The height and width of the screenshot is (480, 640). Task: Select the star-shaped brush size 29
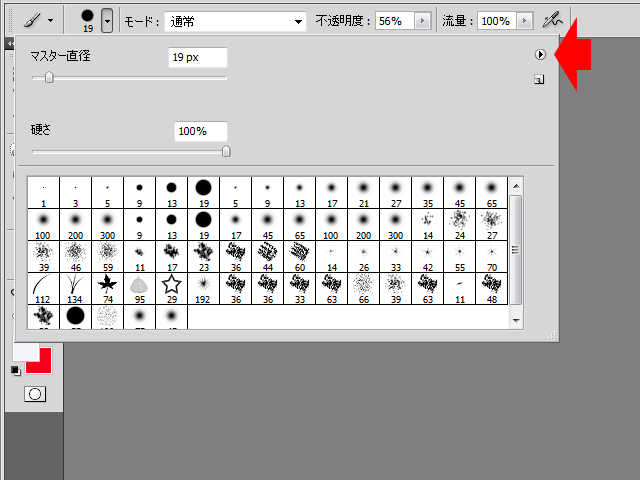pyautogui.click(x=171, y=288)
